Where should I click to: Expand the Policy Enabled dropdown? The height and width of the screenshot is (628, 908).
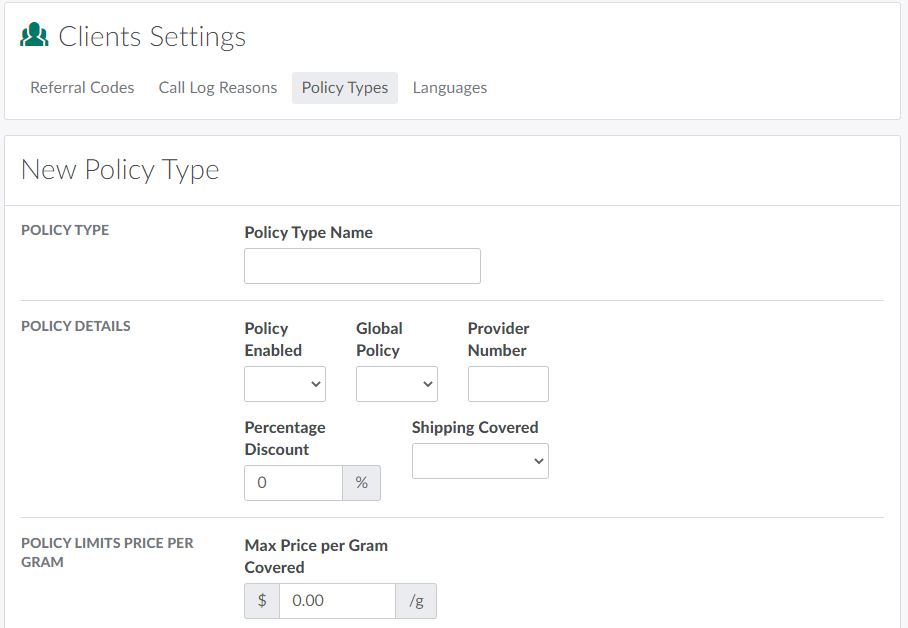click(285, 384)
